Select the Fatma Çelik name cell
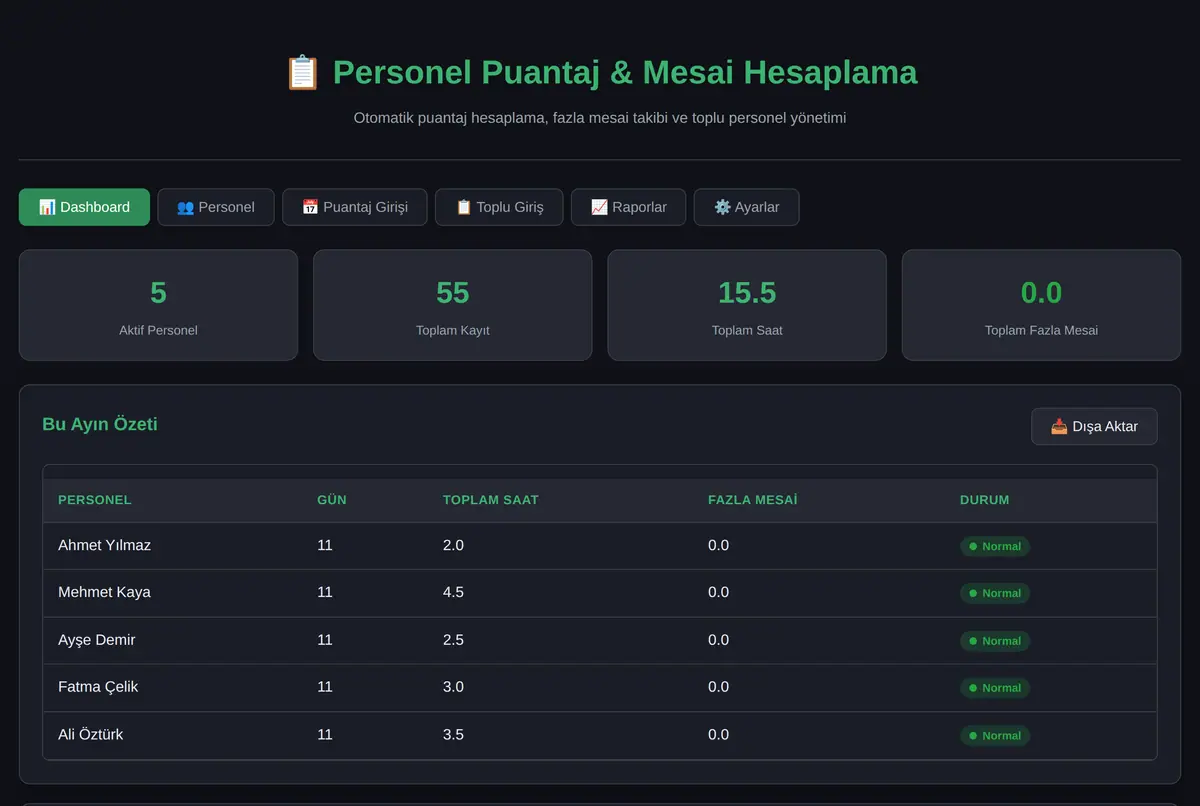 [98, 687]
